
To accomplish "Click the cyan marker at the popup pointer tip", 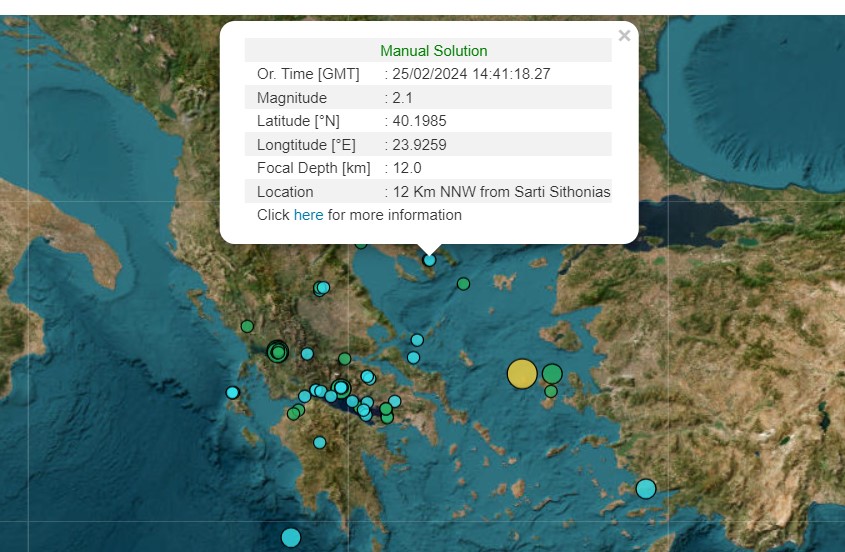I will point(429,260).
